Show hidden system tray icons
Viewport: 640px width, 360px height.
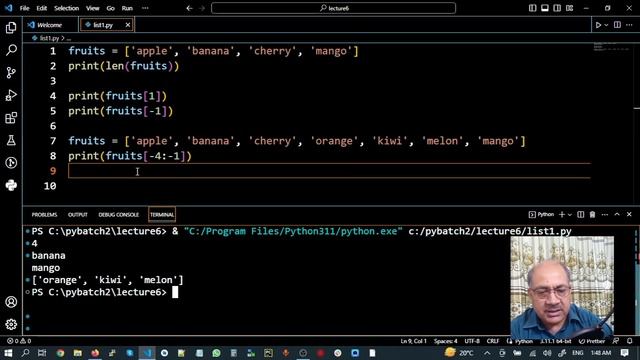click(x=487, y=353)
